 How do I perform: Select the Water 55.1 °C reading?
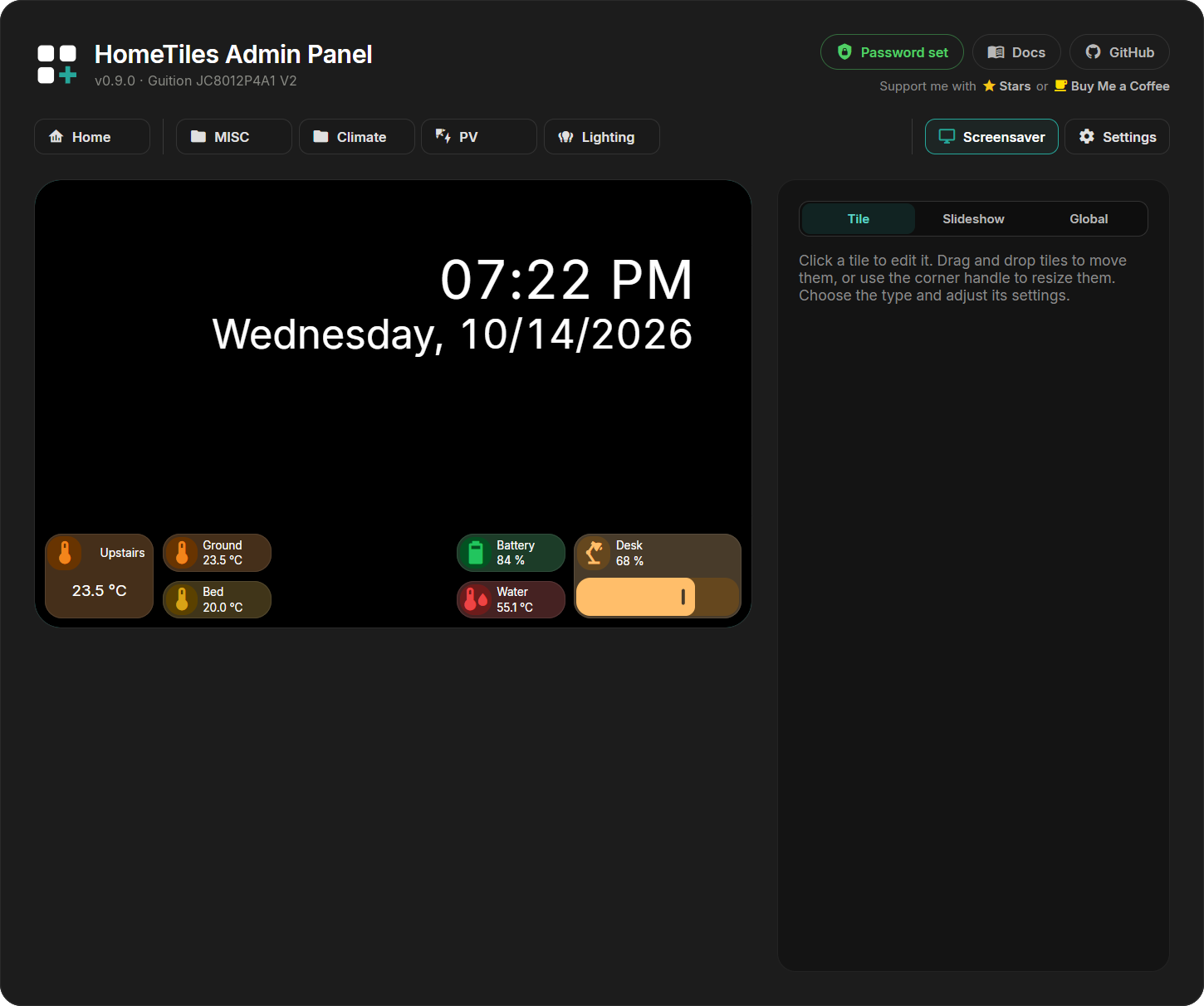[x=515, y=608]
